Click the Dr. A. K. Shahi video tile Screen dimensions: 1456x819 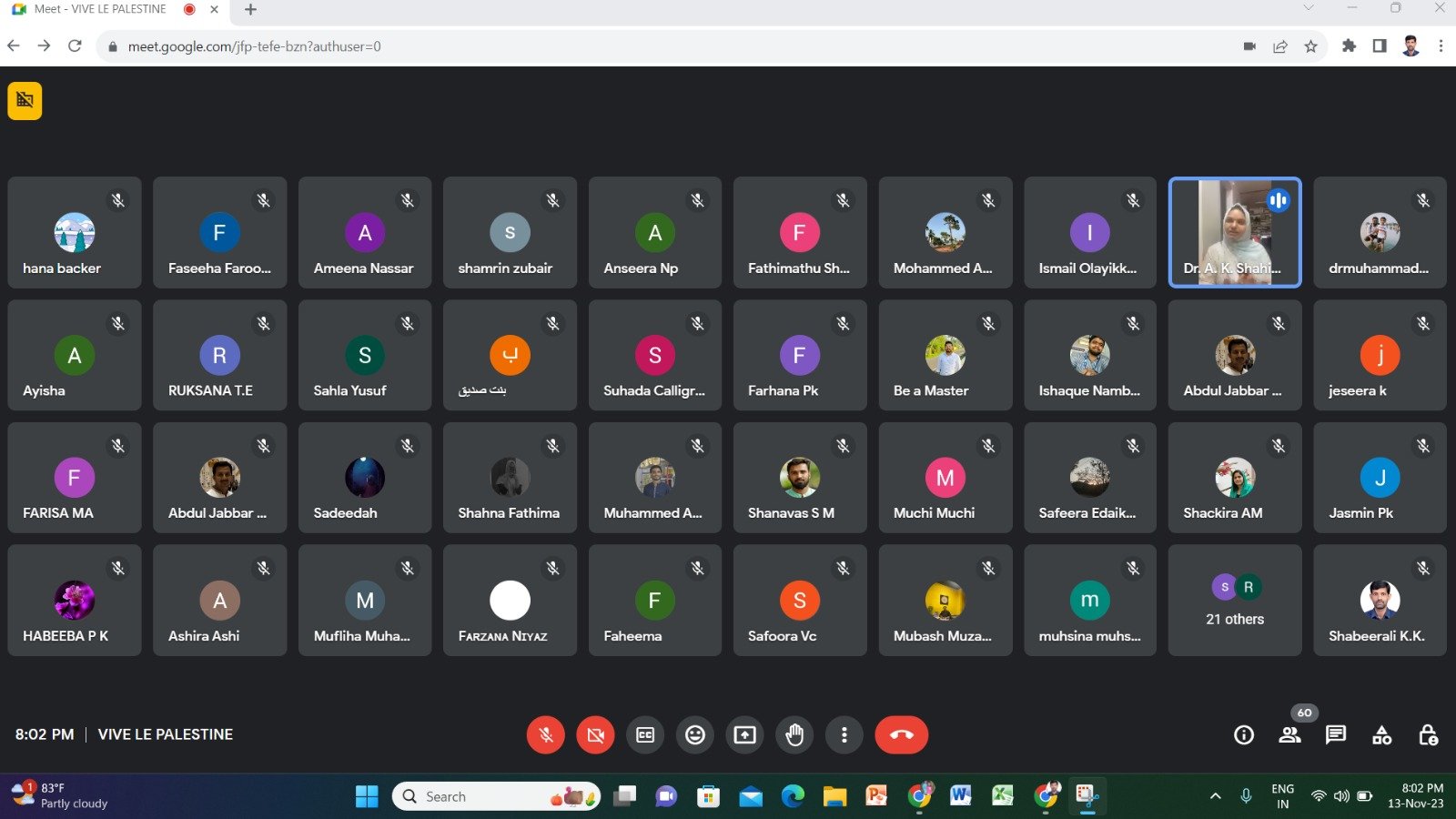1234,233
